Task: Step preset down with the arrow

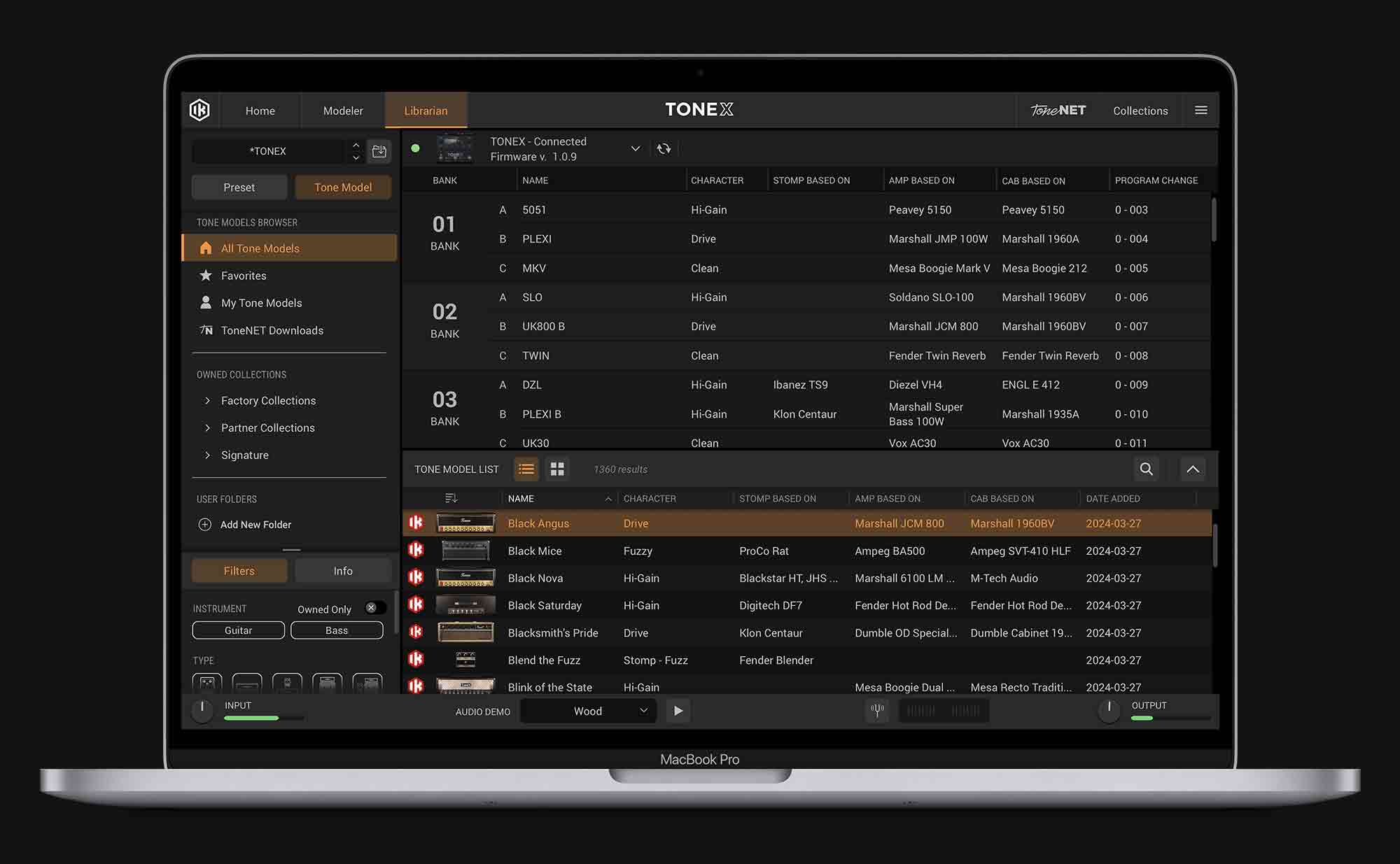Action: 356,157
